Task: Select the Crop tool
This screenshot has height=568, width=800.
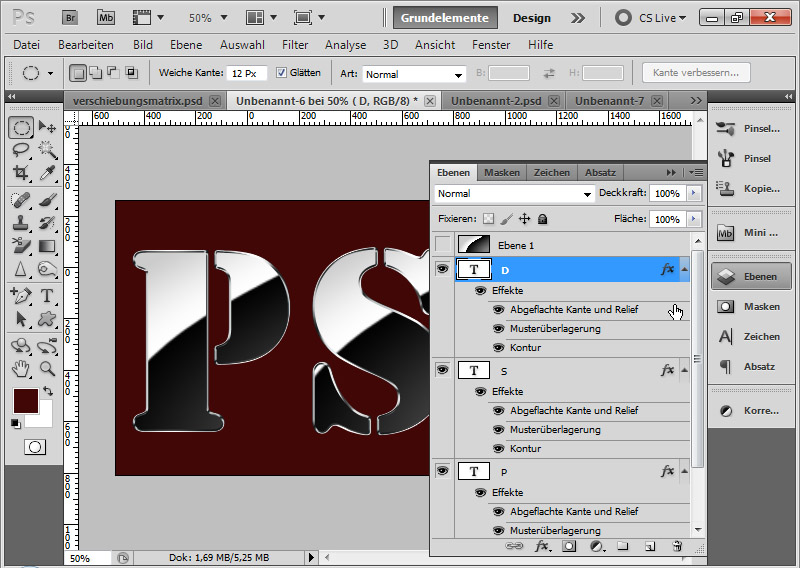Action: coord(20,173)
